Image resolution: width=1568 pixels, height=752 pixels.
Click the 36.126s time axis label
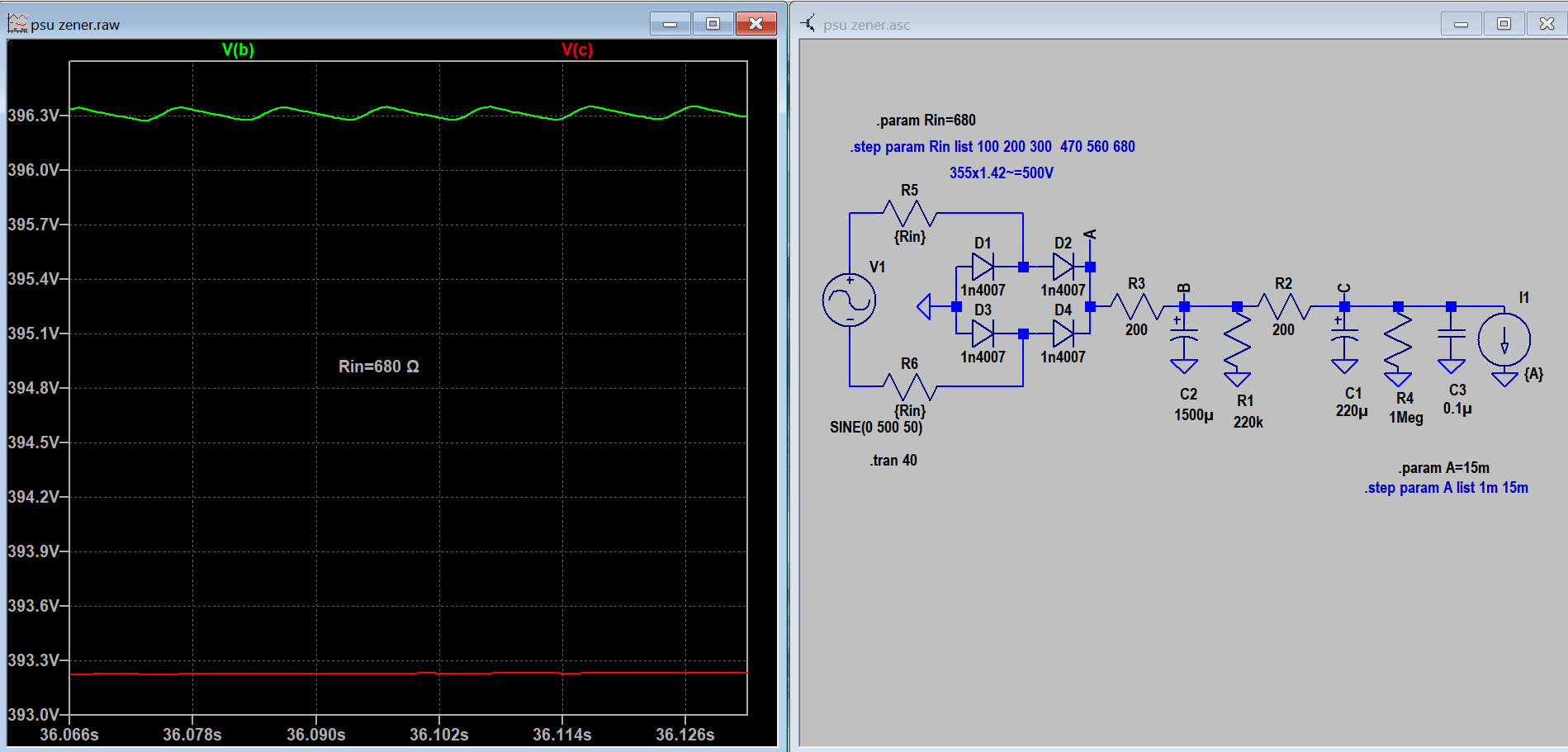point(685,735)
